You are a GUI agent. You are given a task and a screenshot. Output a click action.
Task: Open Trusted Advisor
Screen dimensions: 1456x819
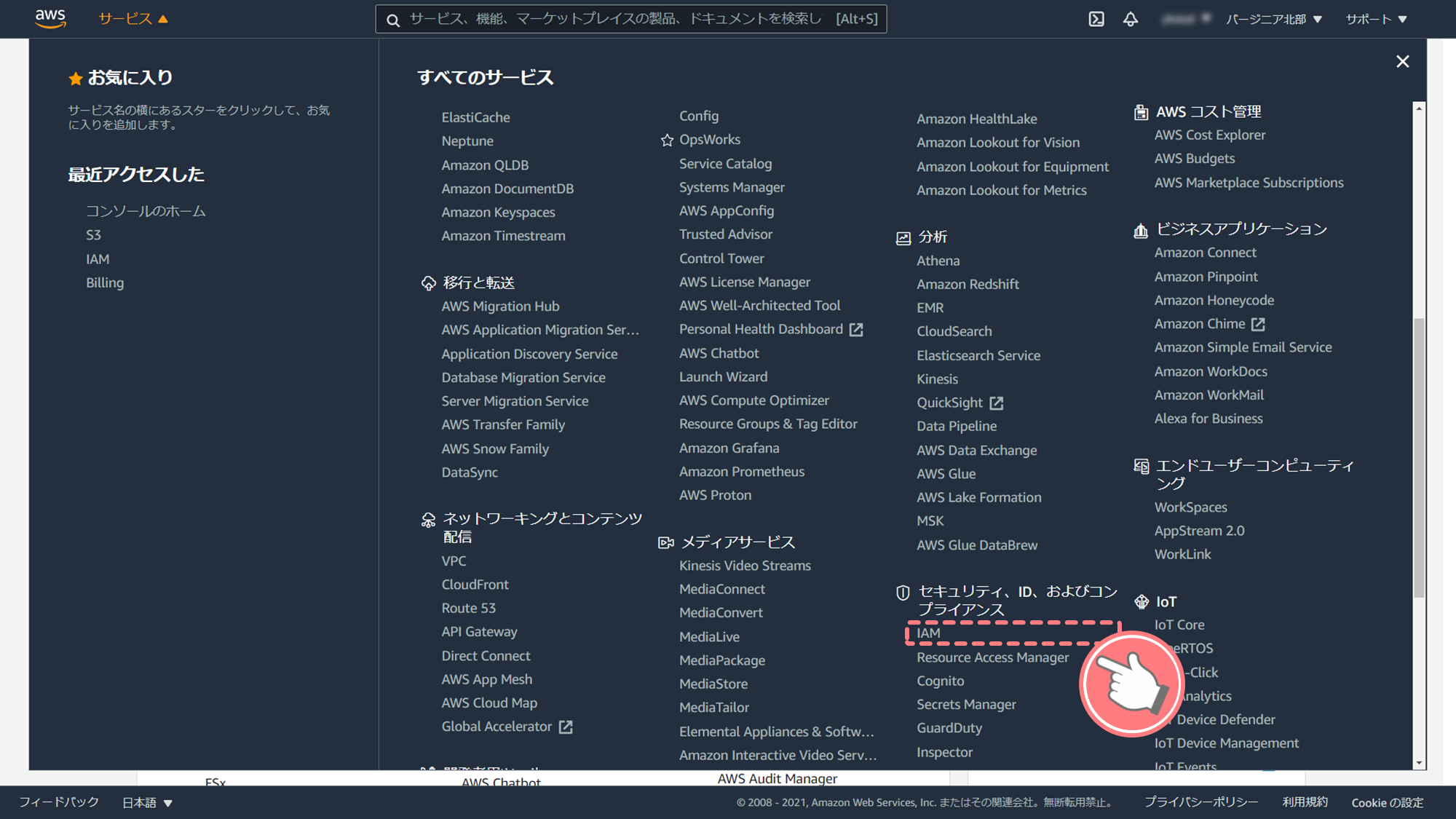pos(726,234)
